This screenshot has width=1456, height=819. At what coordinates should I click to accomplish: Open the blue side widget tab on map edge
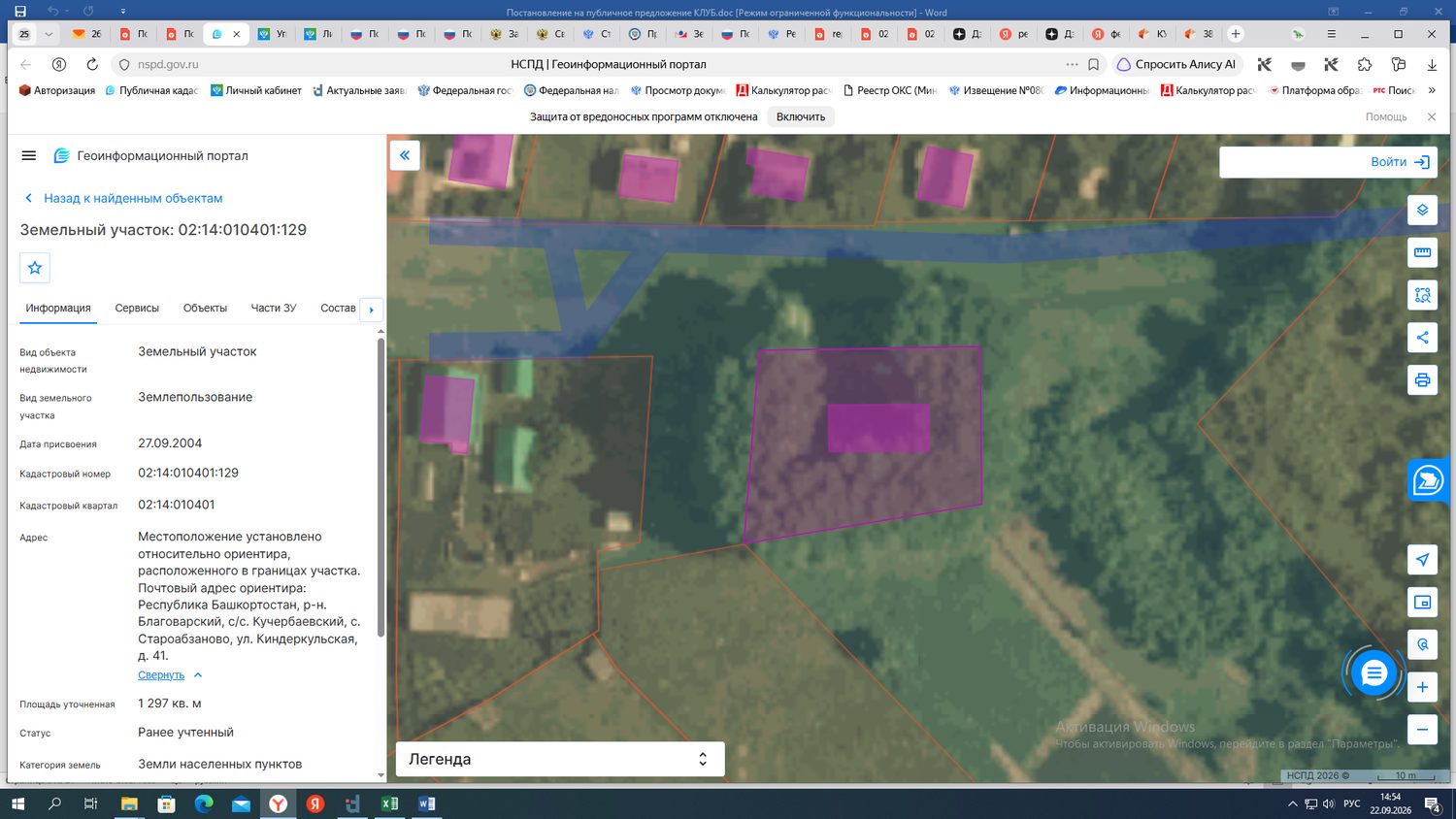tap(1428, 480)
